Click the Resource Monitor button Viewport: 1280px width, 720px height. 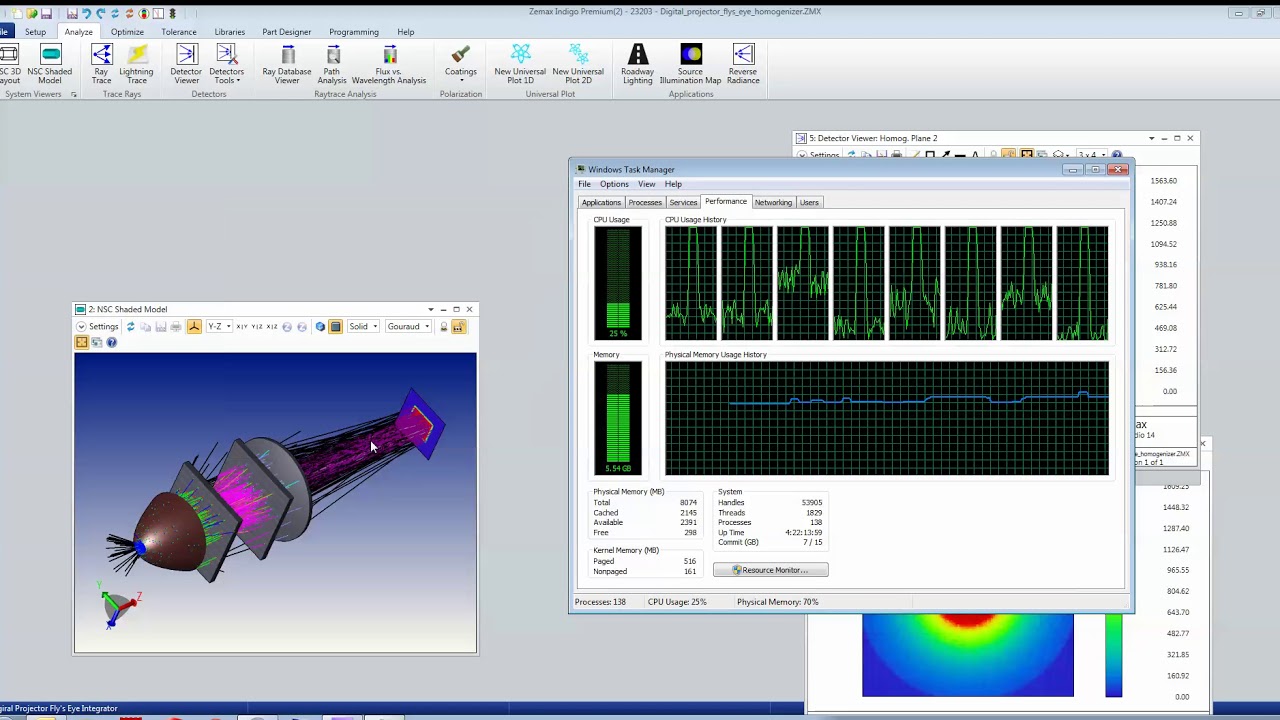tap(770, 570)
